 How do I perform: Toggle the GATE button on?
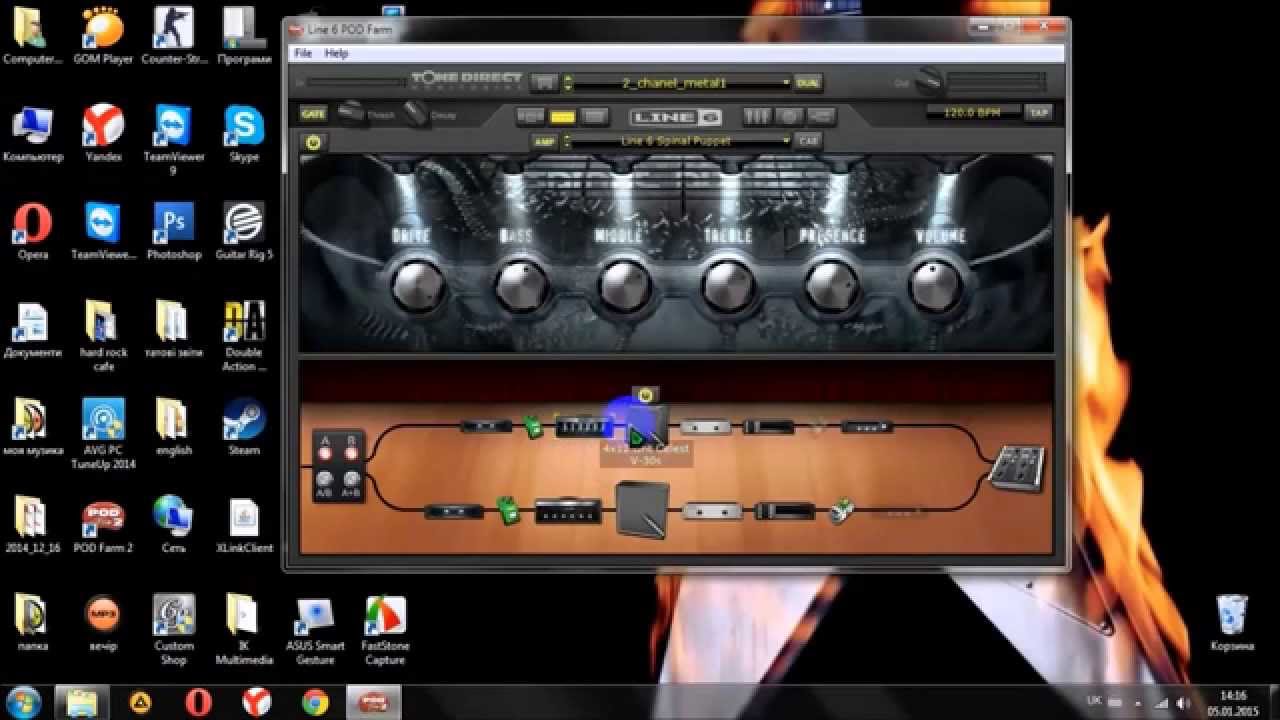tap(313, 114)
